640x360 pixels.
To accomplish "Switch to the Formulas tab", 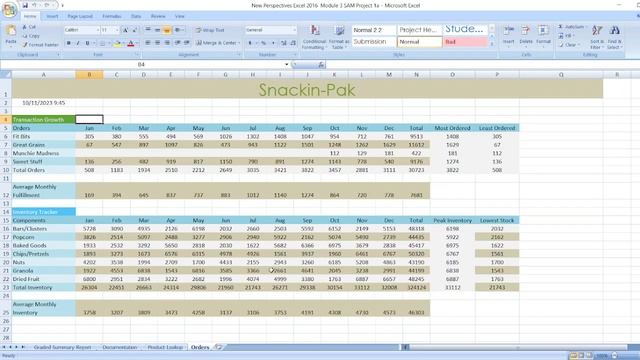I will pos(112,16).
